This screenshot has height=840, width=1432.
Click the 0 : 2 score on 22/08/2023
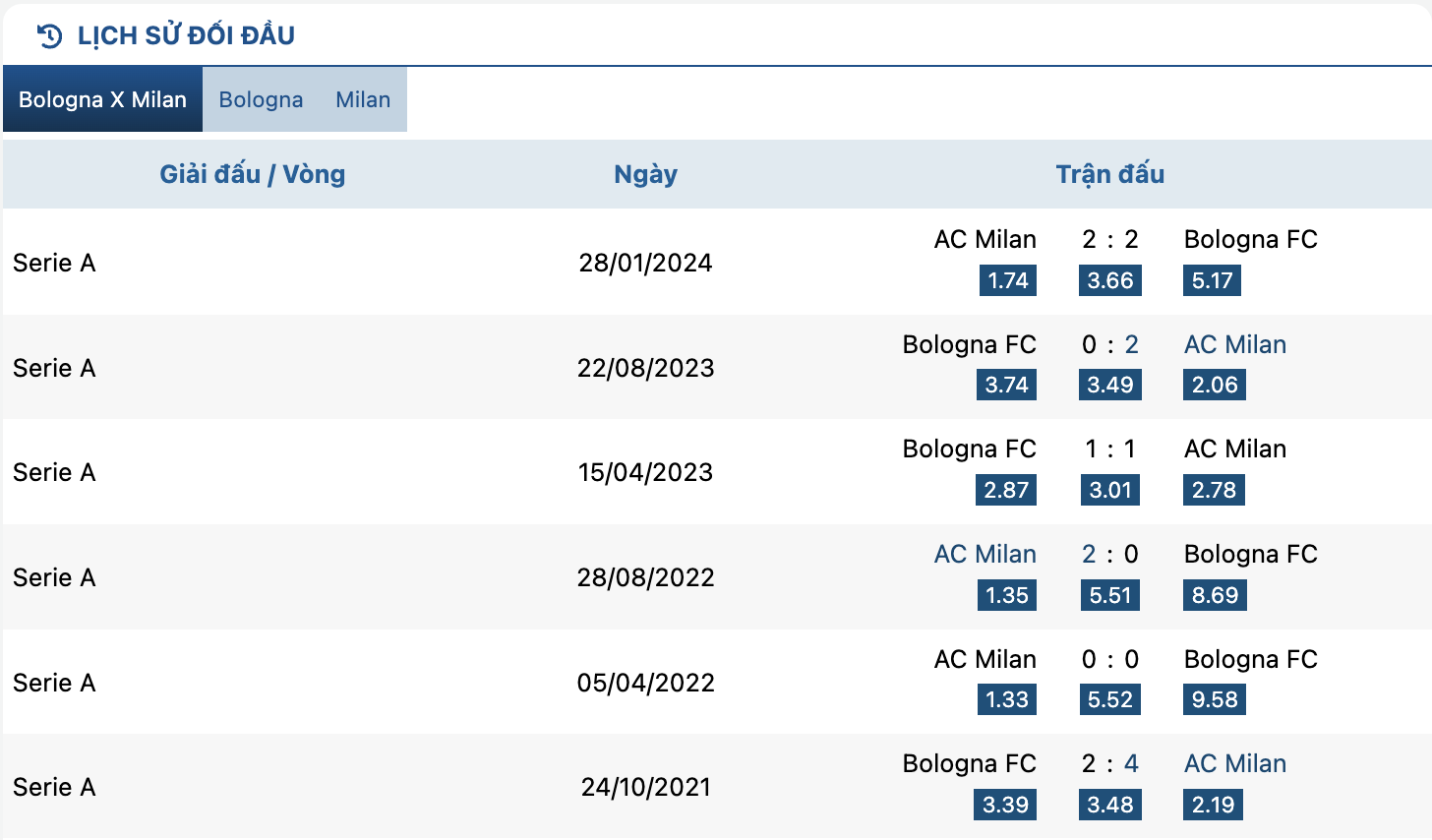coord(1110,344)
